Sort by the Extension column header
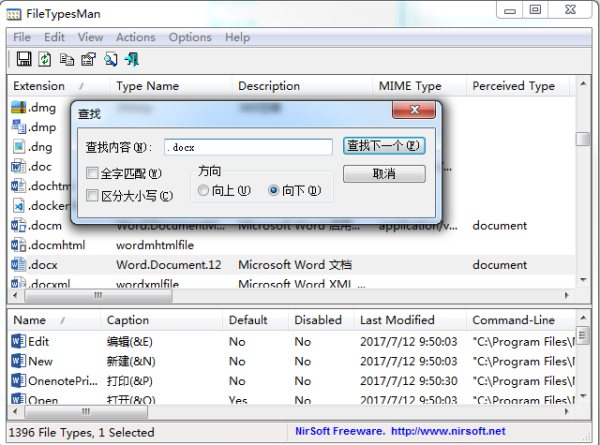Image resolution: width=600 pixels, height=445 pixels. click(x=58, y=86)
